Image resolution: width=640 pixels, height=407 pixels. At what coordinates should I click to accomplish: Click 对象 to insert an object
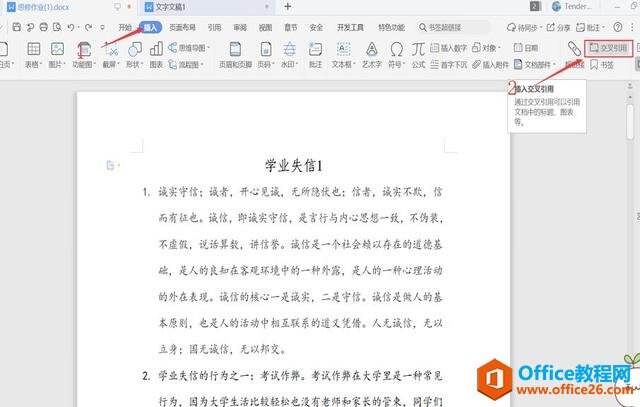tap(486, 48)
